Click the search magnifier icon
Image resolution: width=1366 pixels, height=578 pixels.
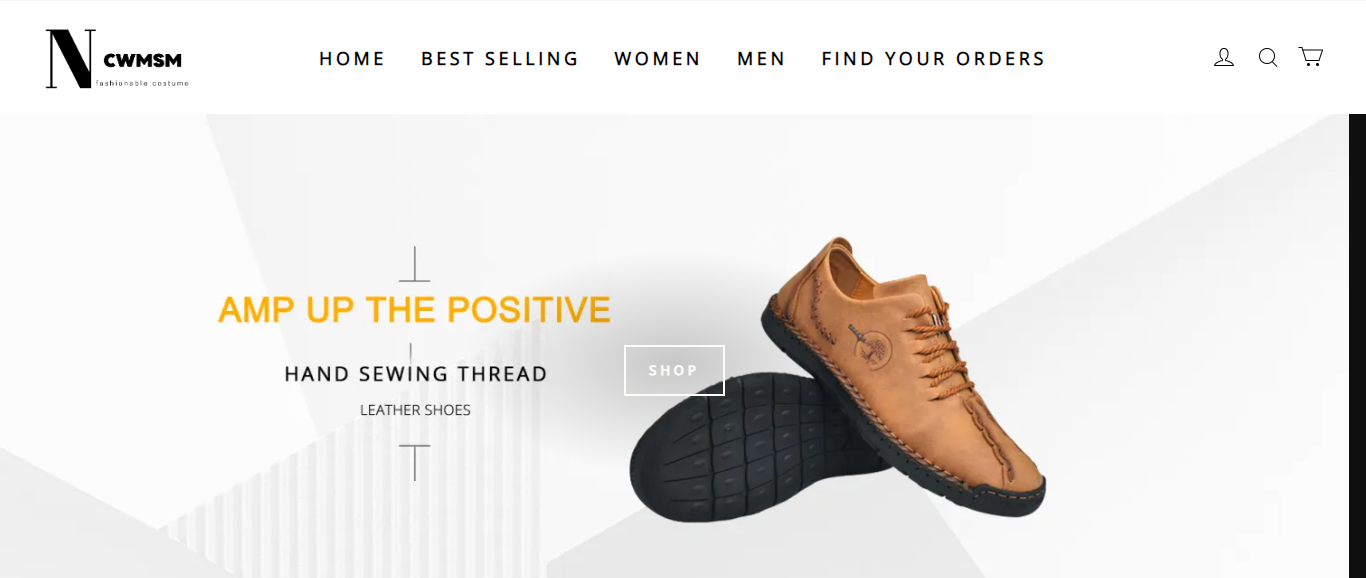[1268, 58]
